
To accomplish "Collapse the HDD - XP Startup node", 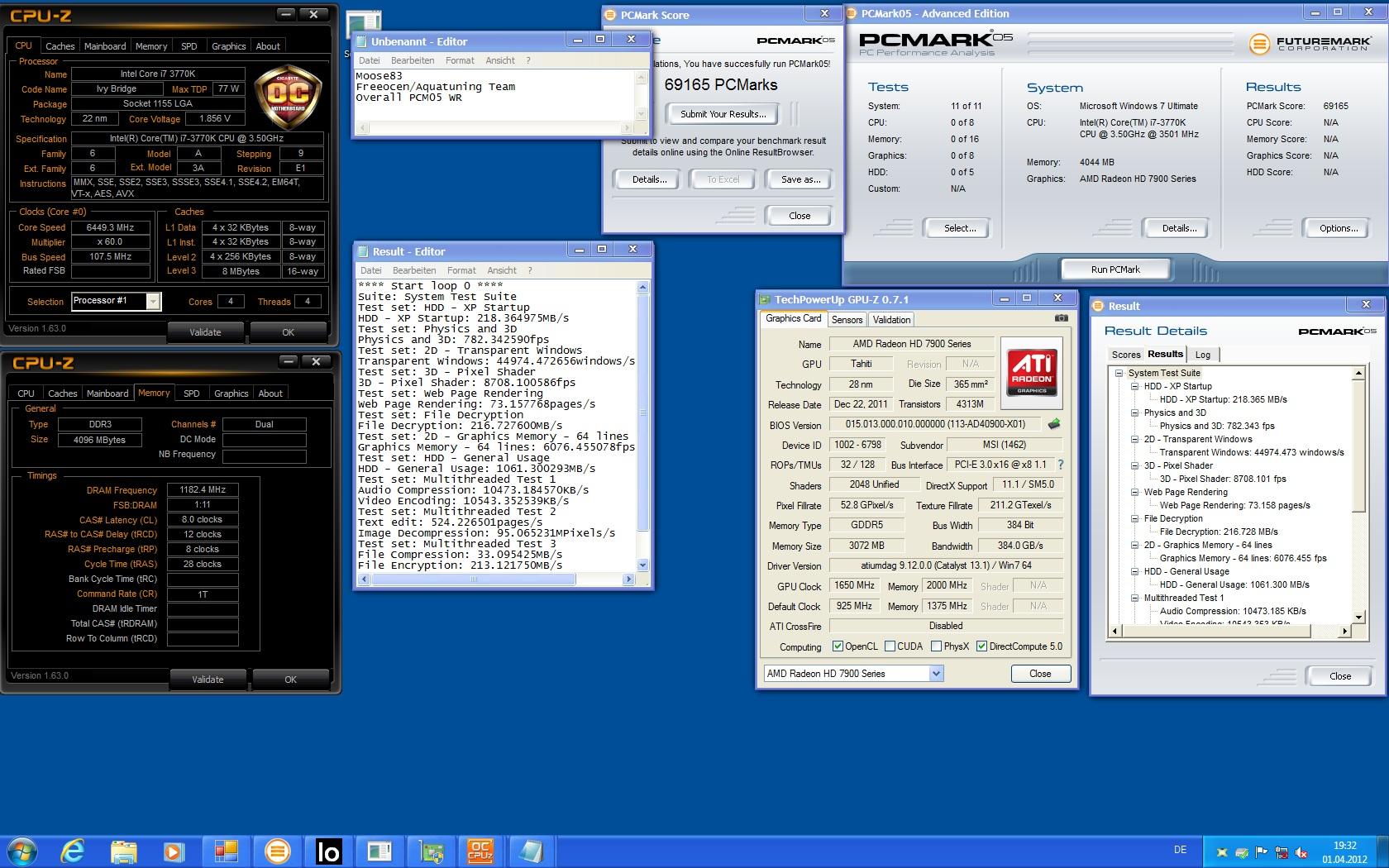I will [1134, 386].
